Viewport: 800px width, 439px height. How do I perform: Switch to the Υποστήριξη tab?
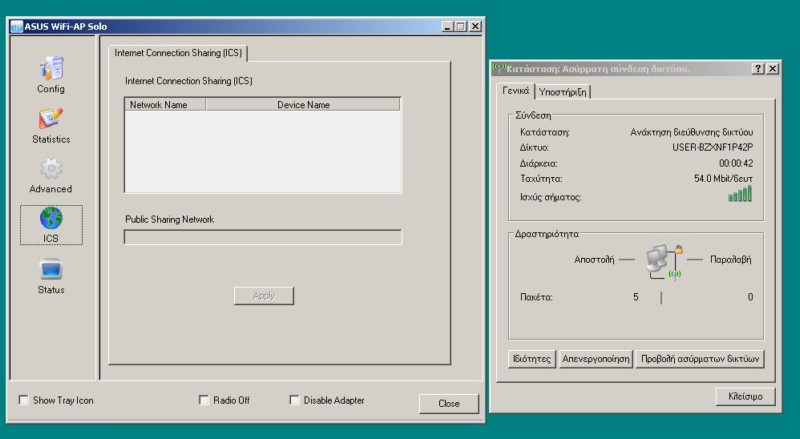pos(562,92)
